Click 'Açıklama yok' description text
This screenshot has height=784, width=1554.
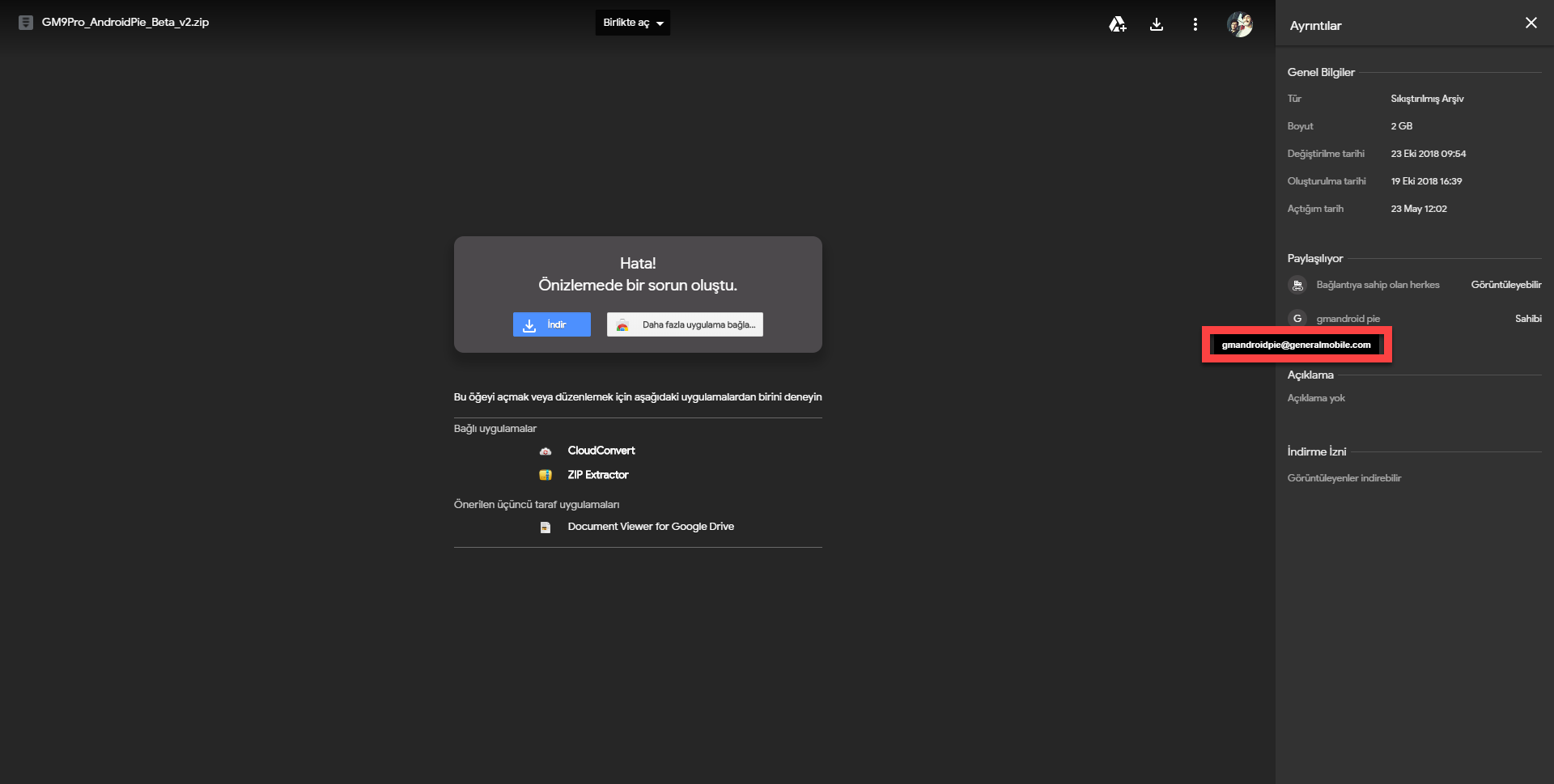pos(1316,398)
